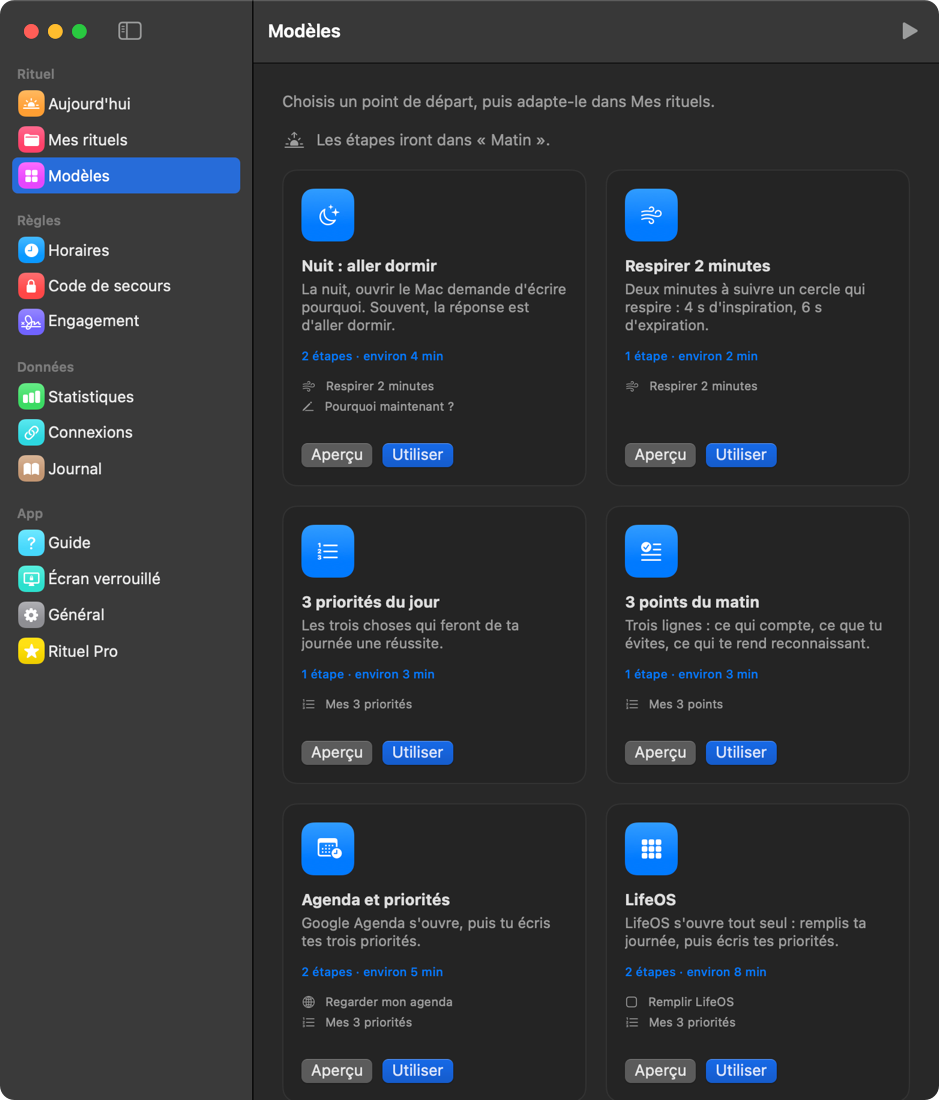
Task: Click the Connexions link icon
Action: 31,433
